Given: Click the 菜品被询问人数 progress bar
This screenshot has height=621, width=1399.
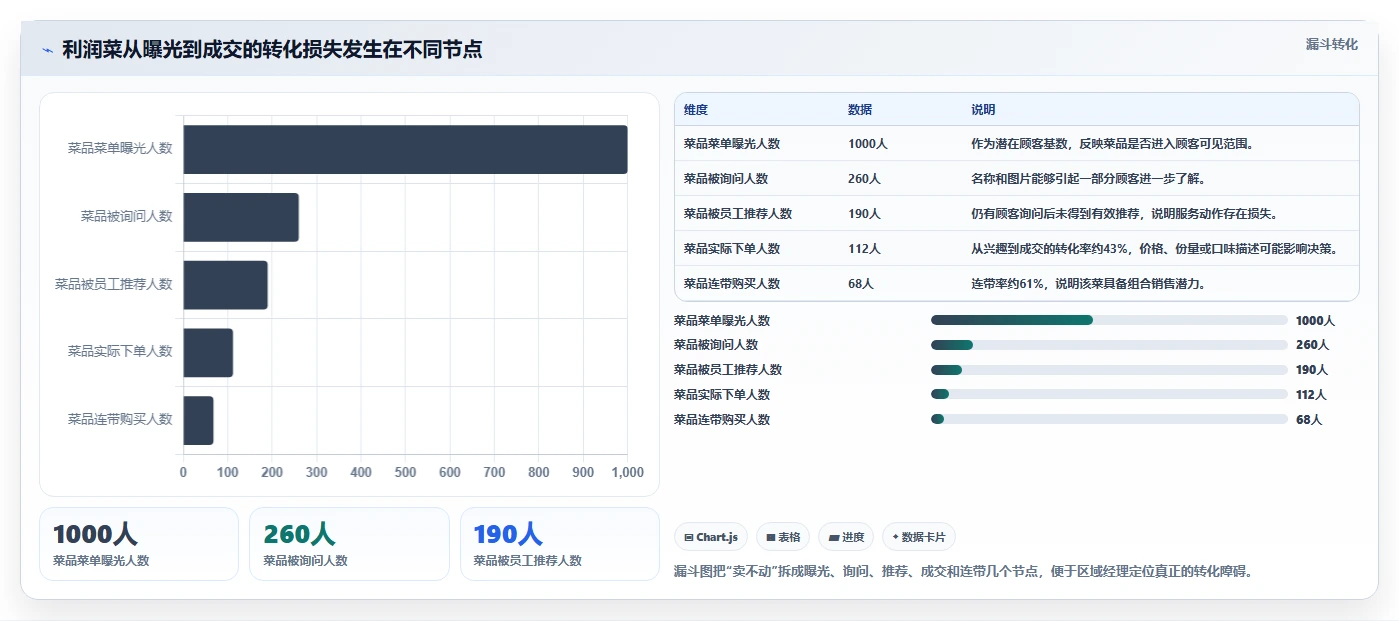Looking at the screenshot, I should tap(1109, 345).
